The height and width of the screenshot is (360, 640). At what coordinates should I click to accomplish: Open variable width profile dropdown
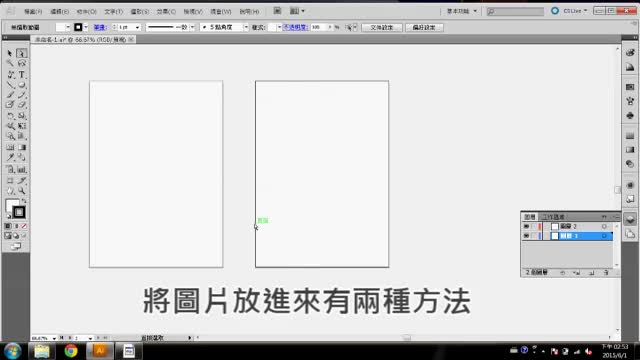pos(192,27)
